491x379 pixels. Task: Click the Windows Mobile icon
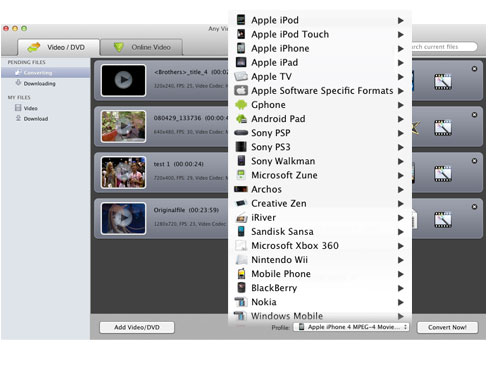(241, 315)
